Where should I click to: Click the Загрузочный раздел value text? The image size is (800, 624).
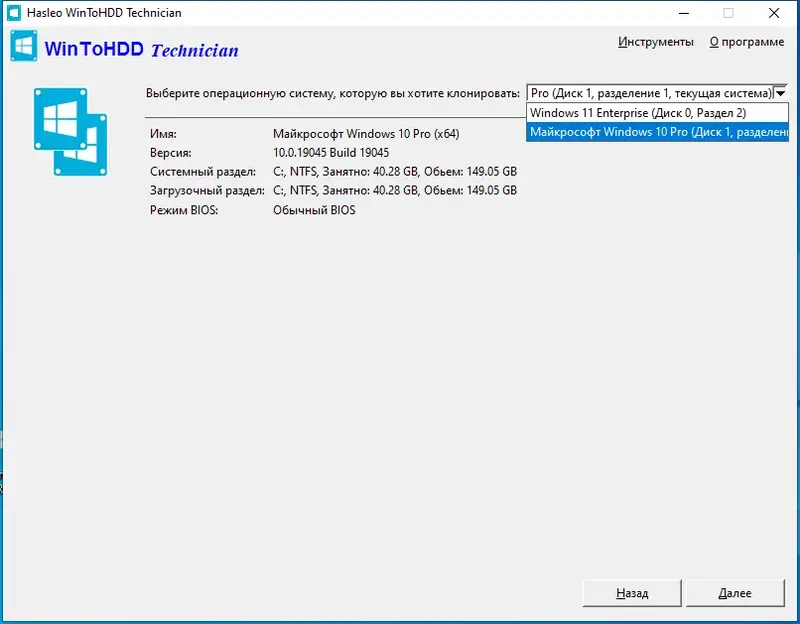[x=395, y=190]
